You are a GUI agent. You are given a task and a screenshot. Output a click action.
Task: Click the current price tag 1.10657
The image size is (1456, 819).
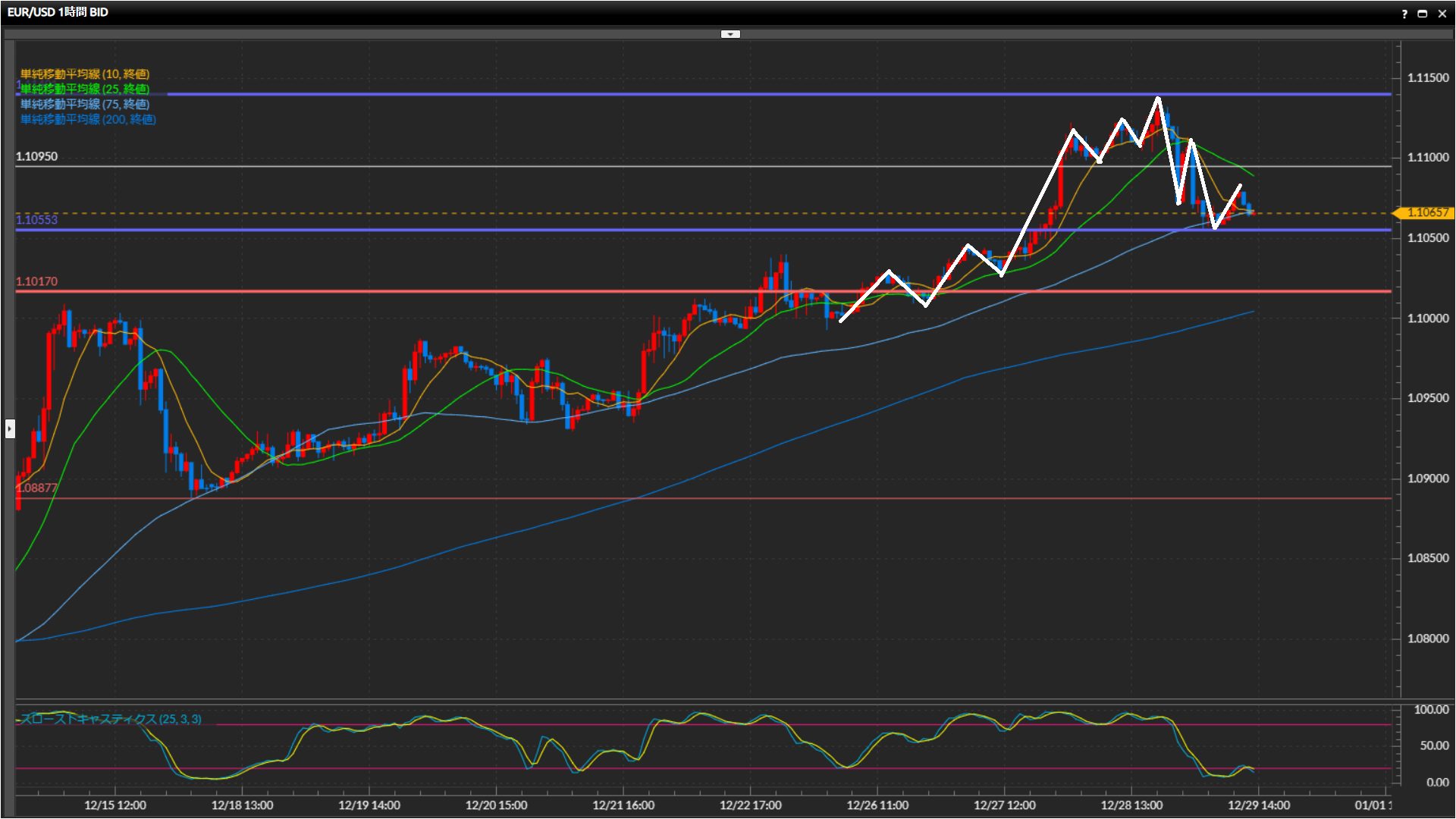pos(1427,213)
